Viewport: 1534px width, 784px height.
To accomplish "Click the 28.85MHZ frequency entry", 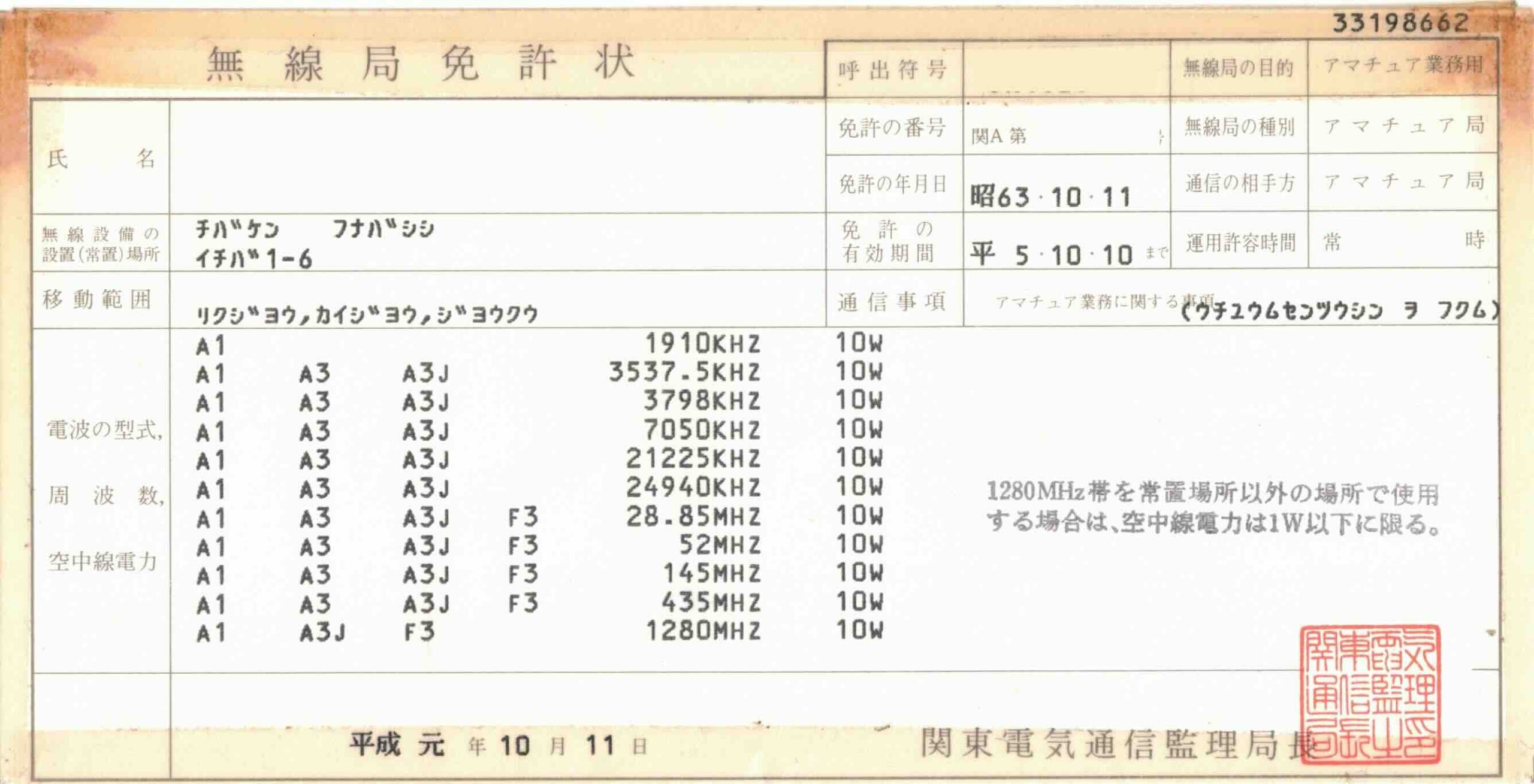I will [x=693, y=516].
